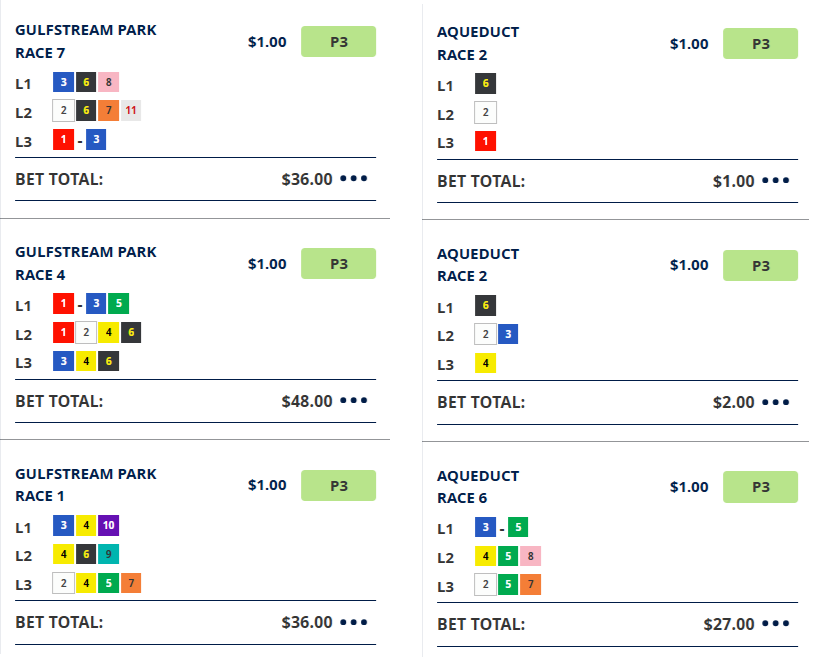
Task: Click pink number 8 in Aqueduct Race 6 L2
Action: pos(531,557)
